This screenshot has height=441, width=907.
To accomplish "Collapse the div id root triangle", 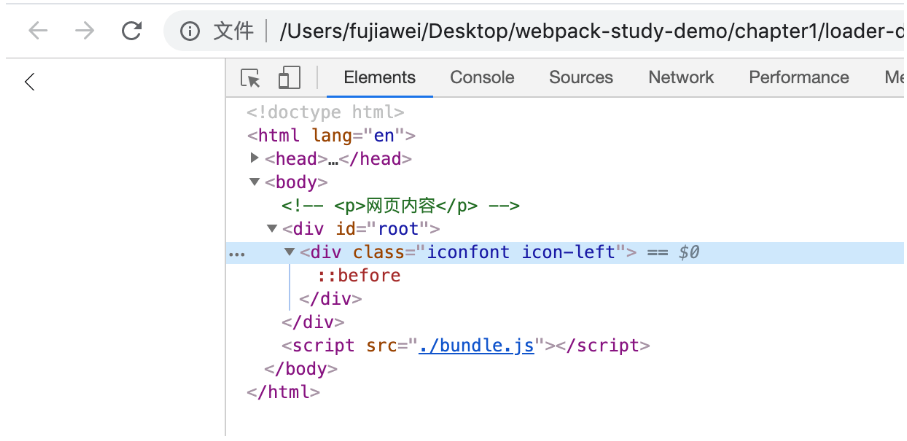I will 272,229.
